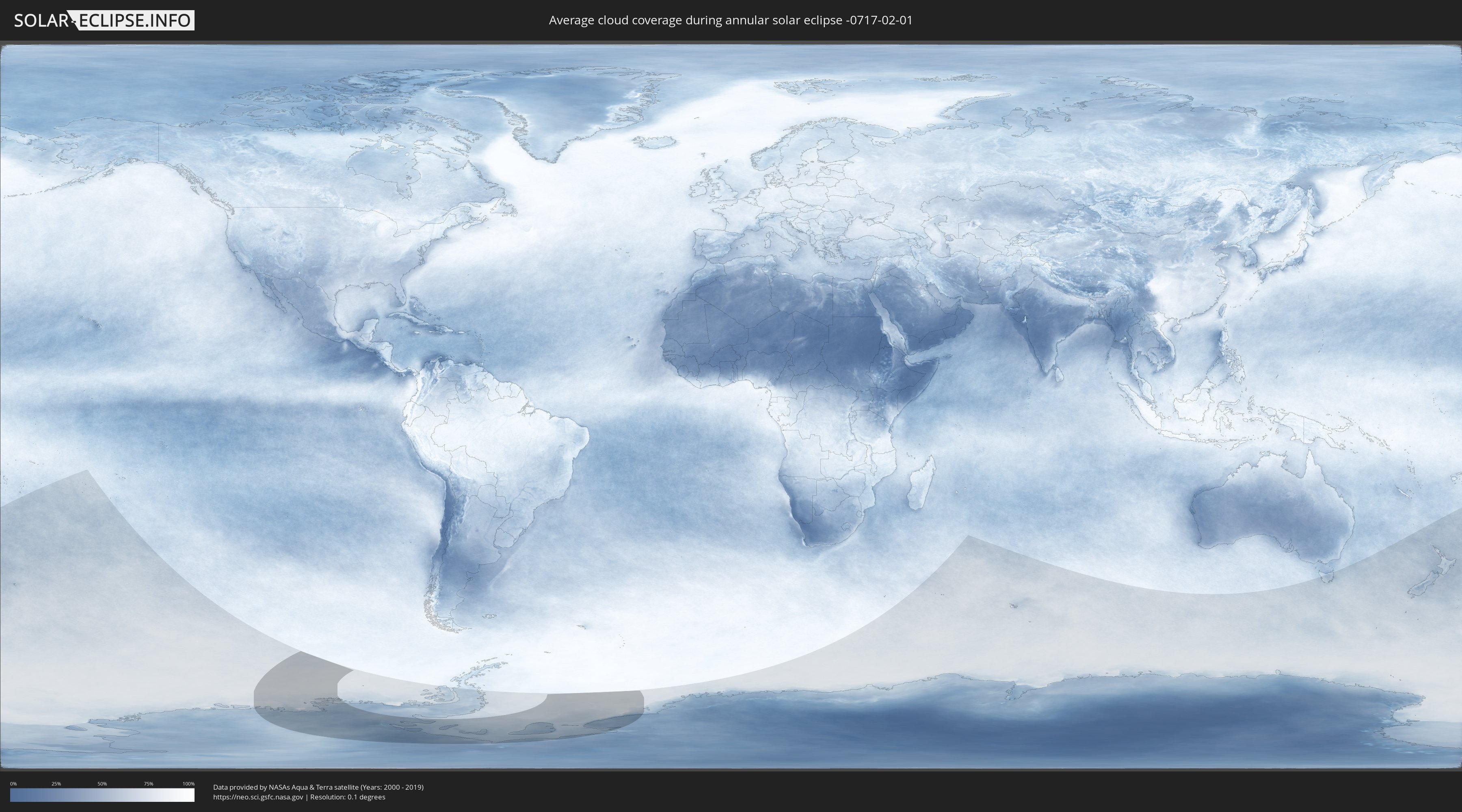Click the SOLAR-ECLIPSE.INFO logo
This screenshot has height=812, width=1462.
point(104,20)
